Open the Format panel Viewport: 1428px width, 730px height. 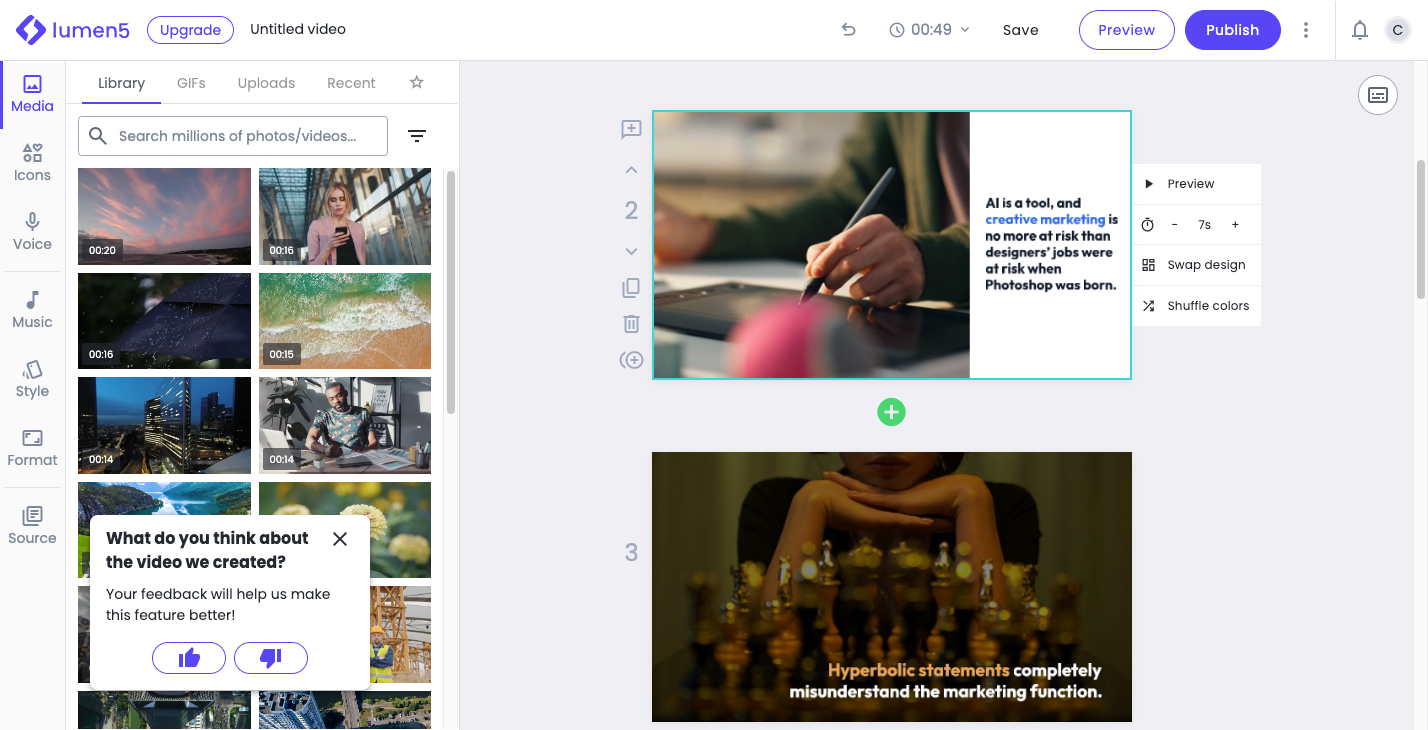pyautogui.click(x=32, y=448)
